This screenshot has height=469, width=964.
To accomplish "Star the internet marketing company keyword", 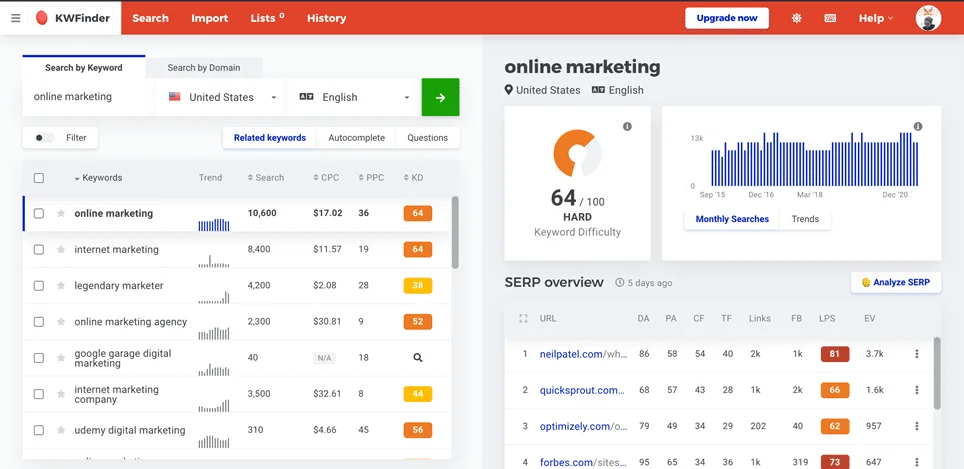I will pyautogui.click(x=61, y=394).
